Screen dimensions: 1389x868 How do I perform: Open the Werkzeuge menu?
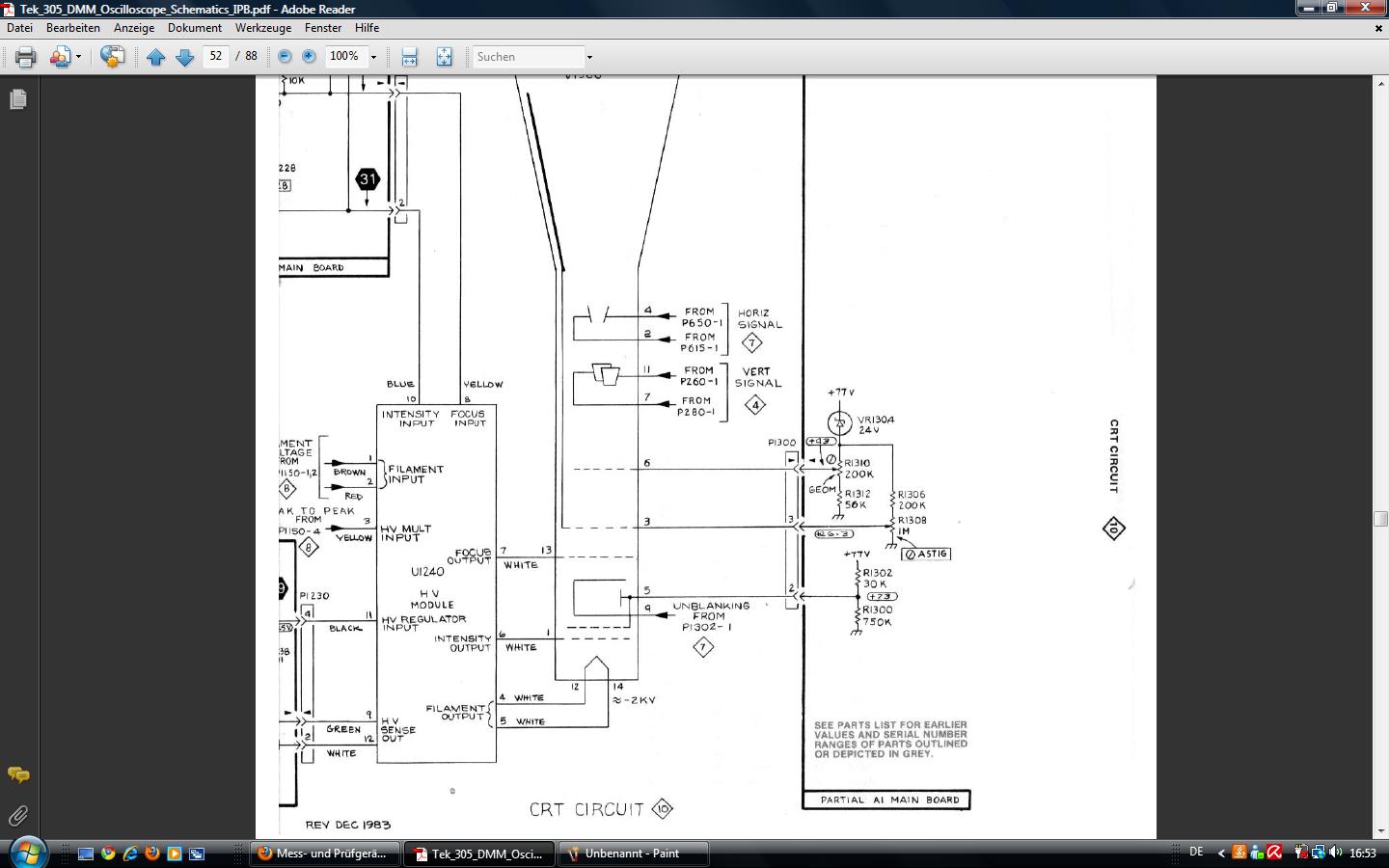262,28
